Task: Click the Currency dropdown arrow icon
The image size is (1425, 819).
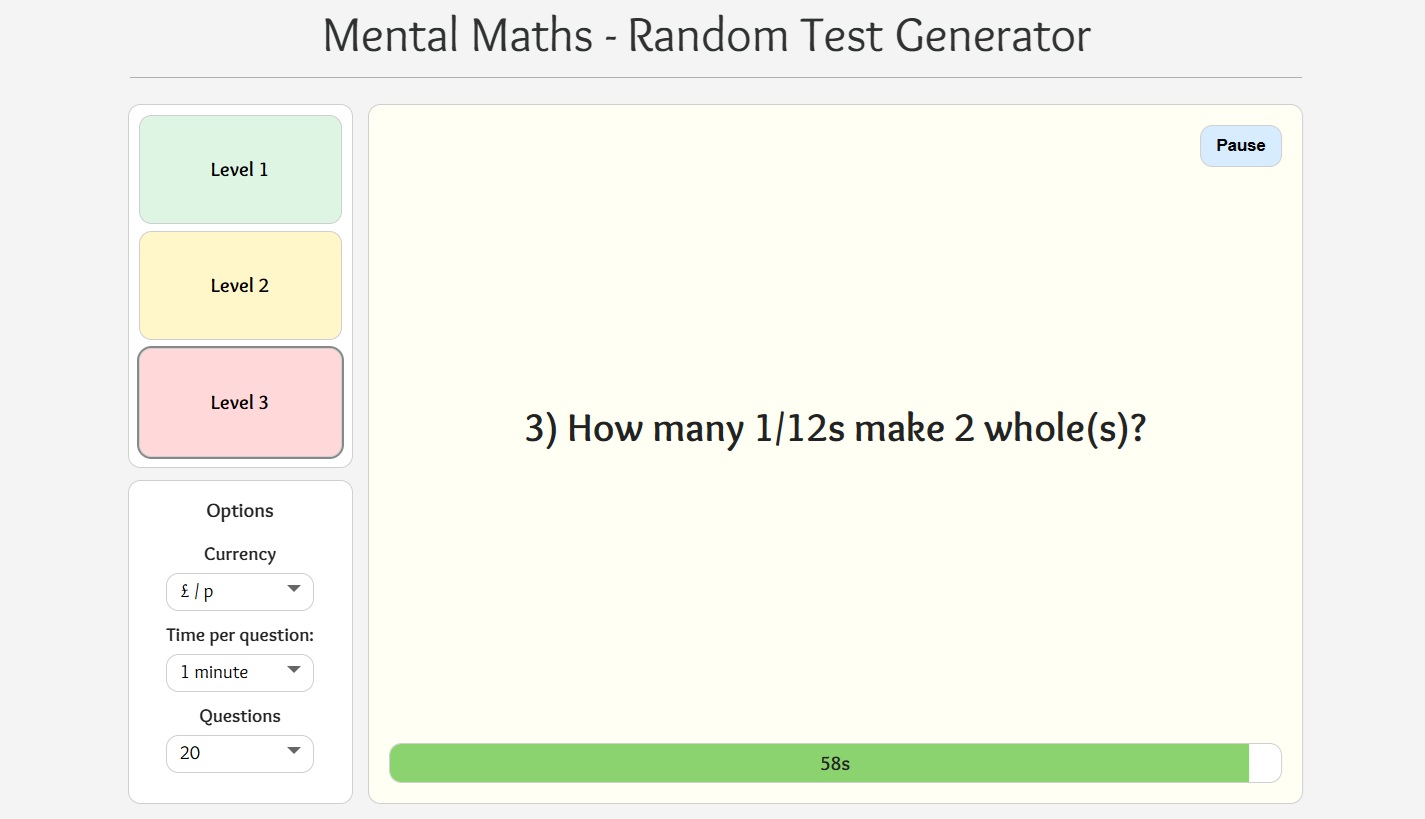Action: (x=294, y=590)
